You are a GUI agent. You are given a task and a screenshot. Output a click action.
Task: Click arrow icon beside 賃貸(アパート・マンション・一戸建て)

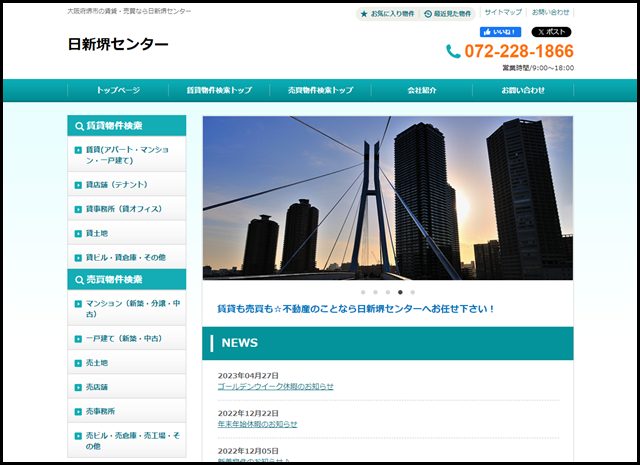(78, 150)
